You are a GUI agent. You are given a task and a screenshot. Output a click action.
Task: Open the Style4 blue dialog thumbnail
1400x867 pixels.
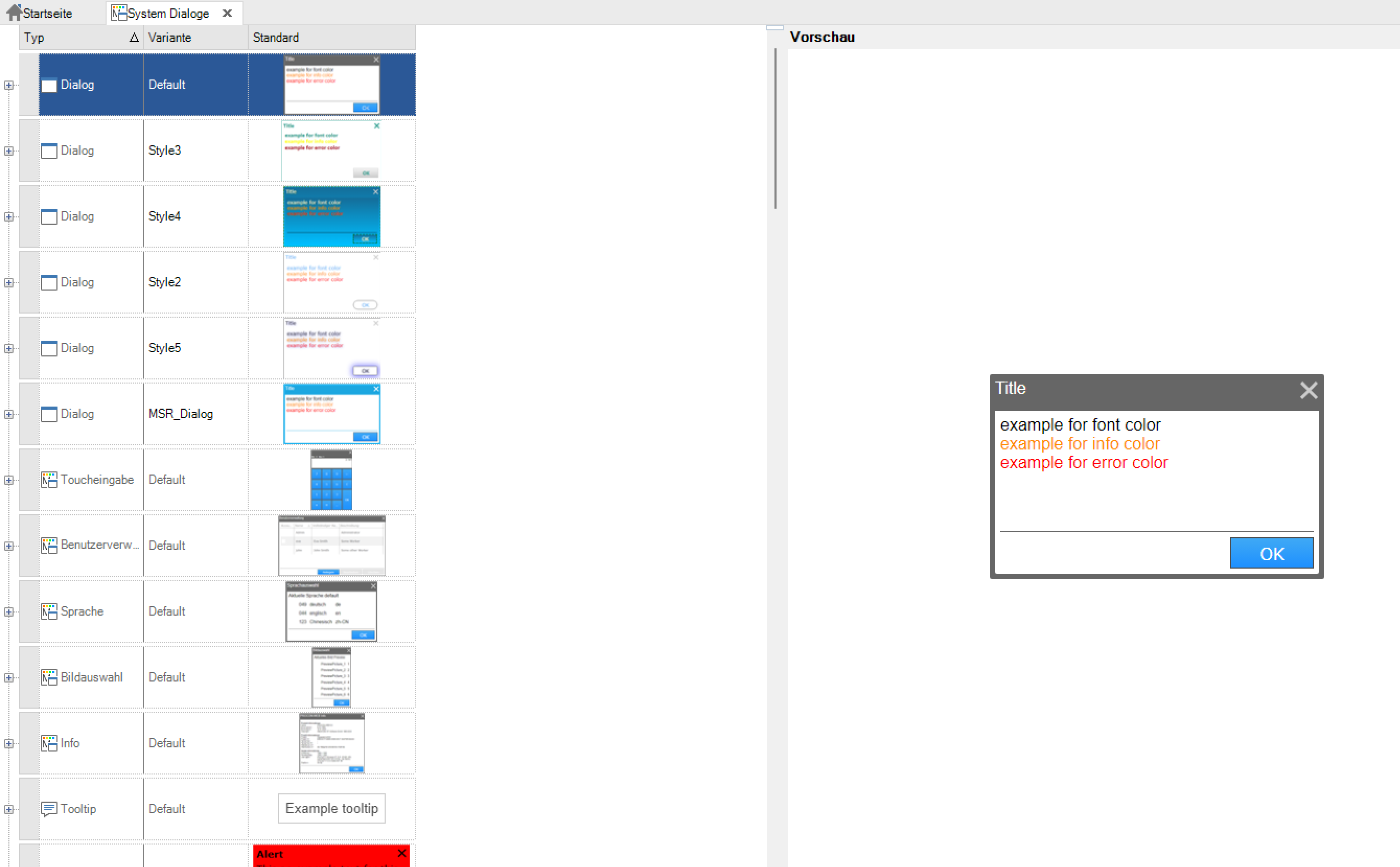click(x=332, y=216)
